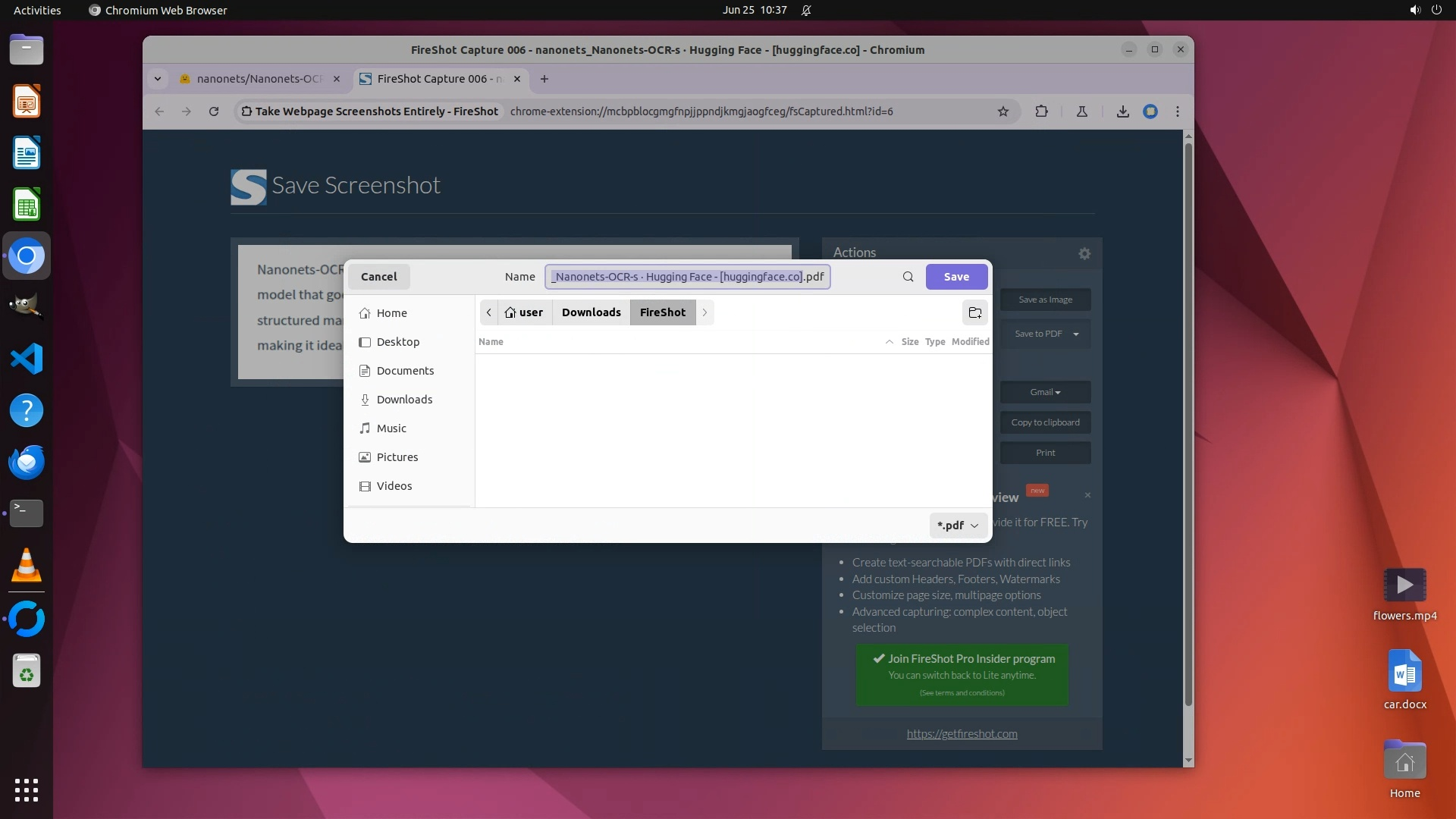1456x819 pixels.
Task: Open Thunderbird Mail from the dock
Action: click(x=27, y=462)
